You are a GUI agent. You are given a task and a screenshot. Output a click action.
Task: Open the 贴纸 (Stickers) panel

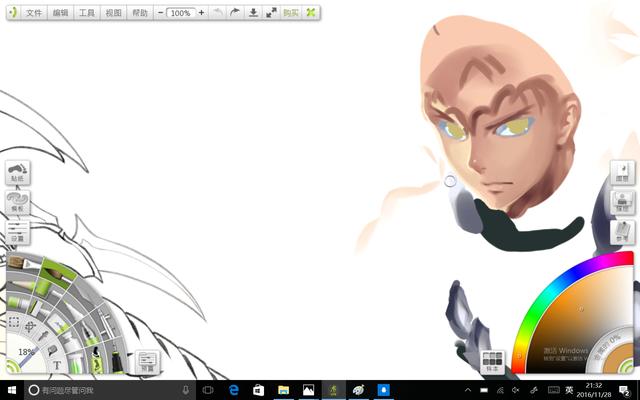17,174
